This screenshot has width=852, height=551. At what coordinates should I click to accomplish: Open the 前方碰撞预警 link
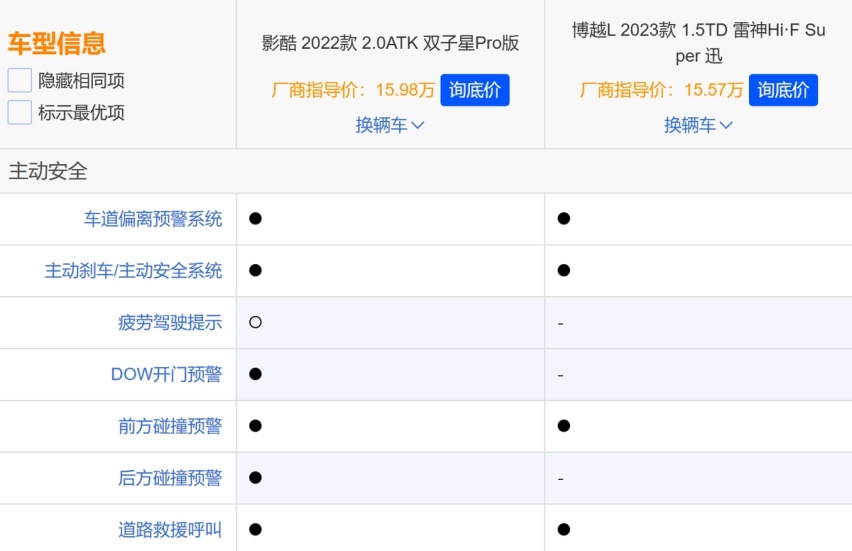pyautogui.click(x=170, y=425)
